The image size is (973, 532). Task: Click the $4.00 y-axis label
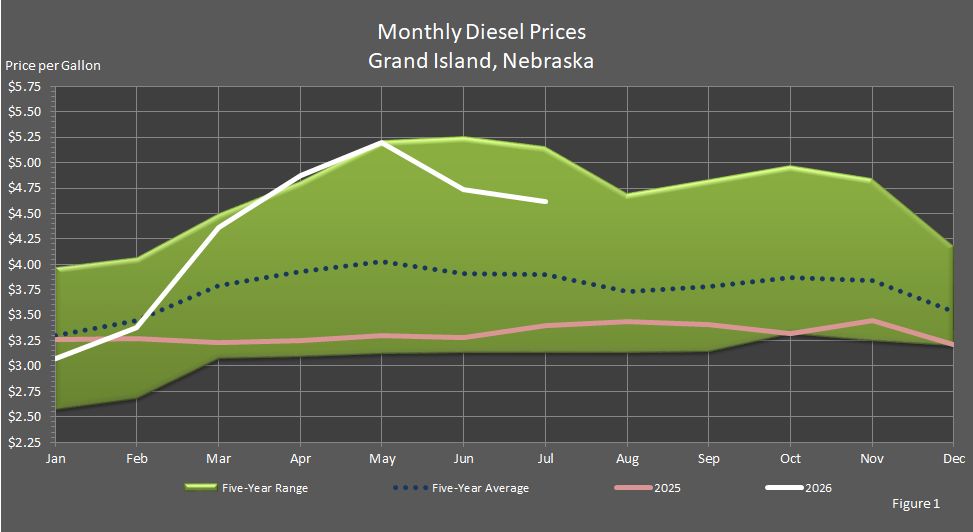(24, 264)
